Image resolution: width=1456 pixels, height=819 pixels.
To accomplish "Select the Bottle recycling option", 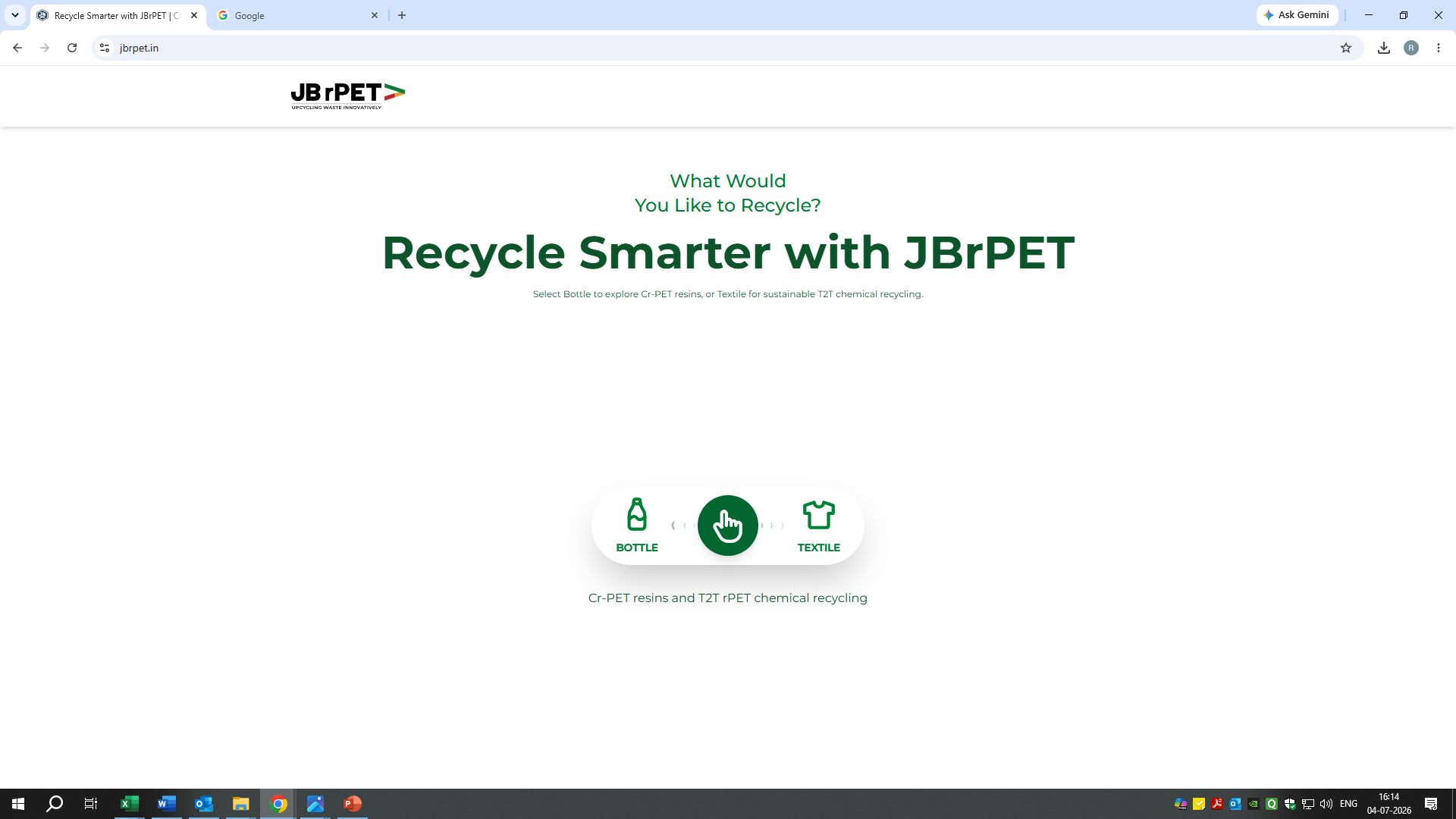I will [x=637, y=525].
